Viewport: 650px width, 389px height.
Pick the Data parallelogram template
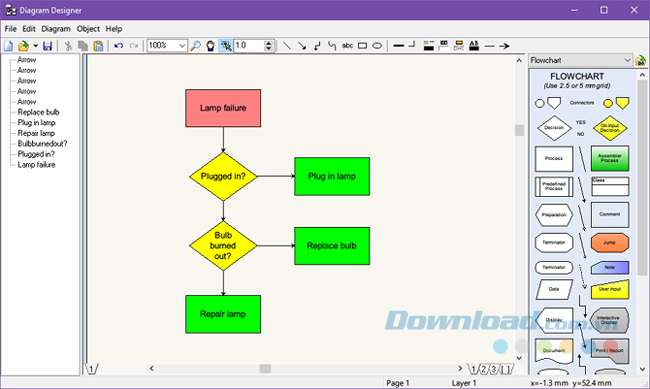click(x=554, y=289)
